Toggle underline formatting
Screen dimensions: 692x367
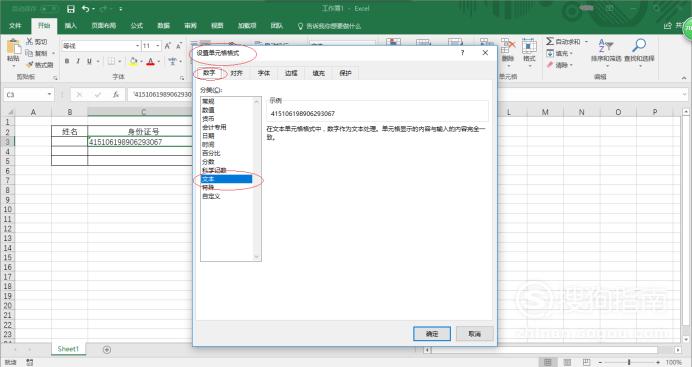[89, 61]
